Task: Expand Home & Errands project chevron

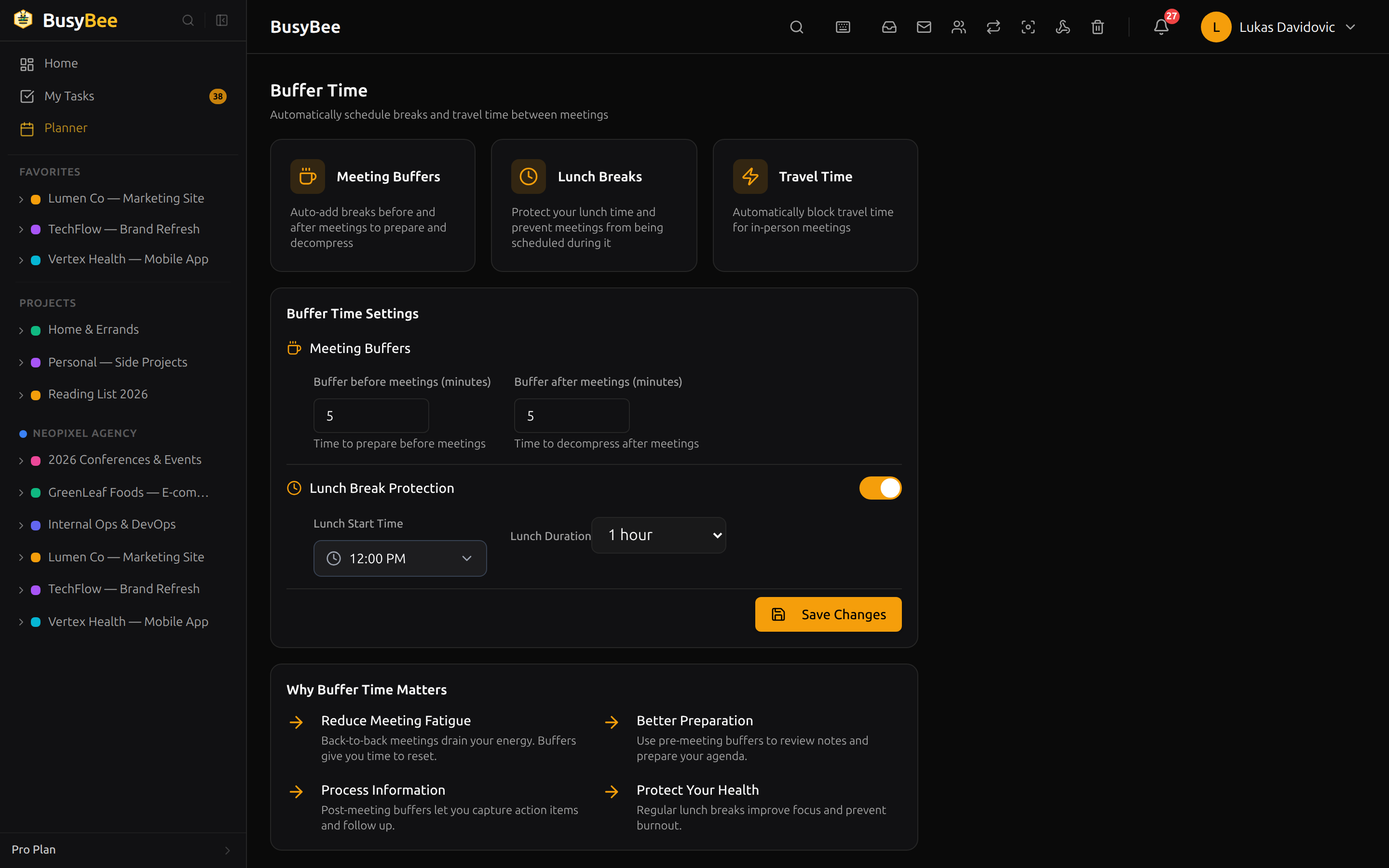Action: (x=21, y=330)
